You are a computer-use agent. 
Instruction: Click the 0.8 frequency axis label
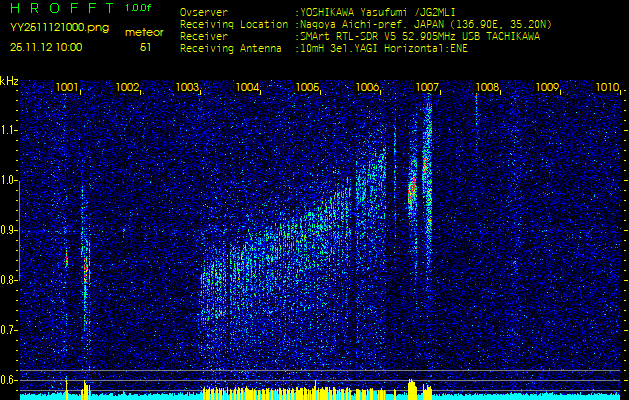click(x=7, y=280)
